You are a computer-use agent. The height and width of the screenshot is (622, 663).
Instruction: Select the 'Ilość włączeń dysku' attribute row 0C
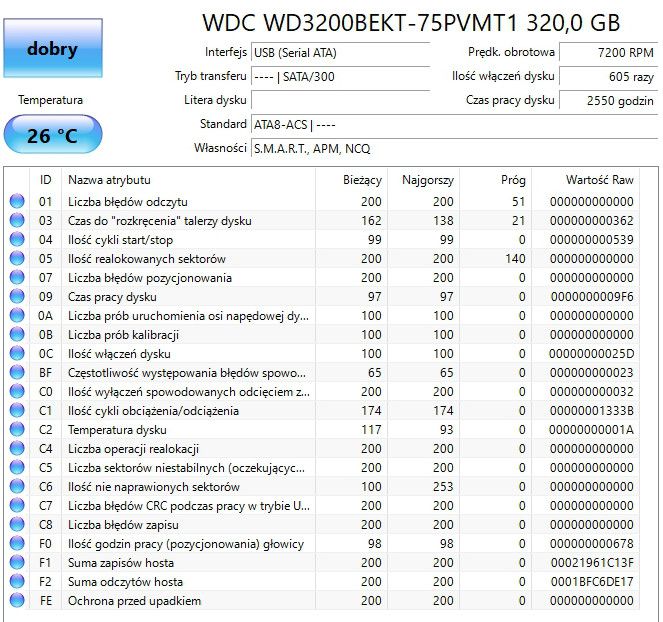coord(321,353)
